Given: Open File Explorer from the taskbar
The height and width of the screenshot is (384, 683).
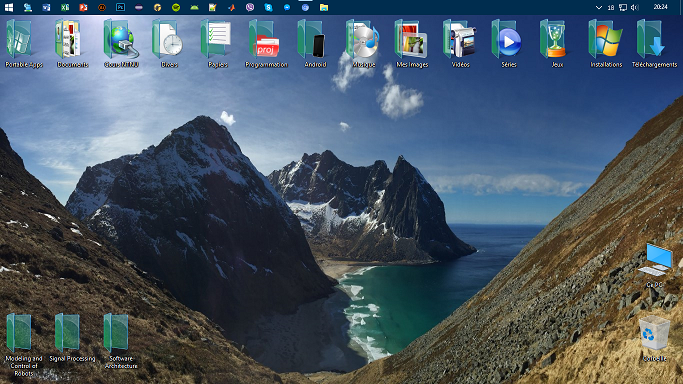Looking at the screenshot, I should (324, 7).
